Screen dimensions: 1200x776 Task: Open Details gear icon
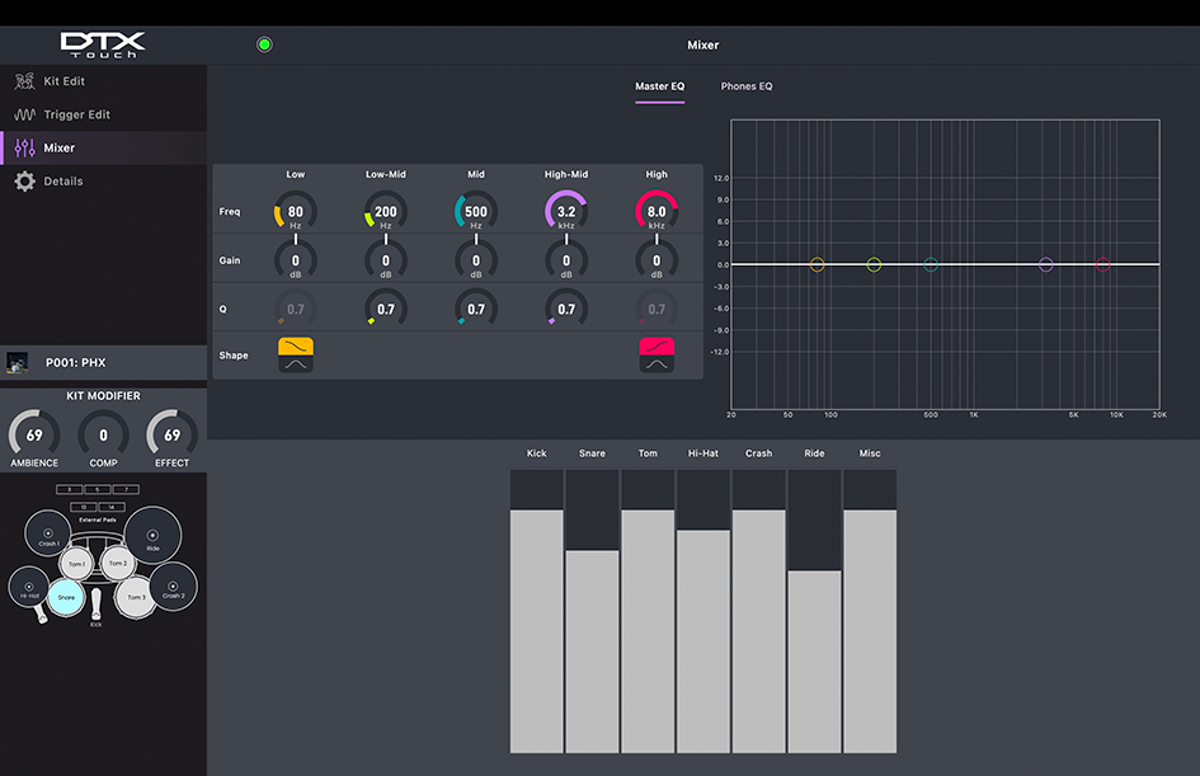click(25, 182)
